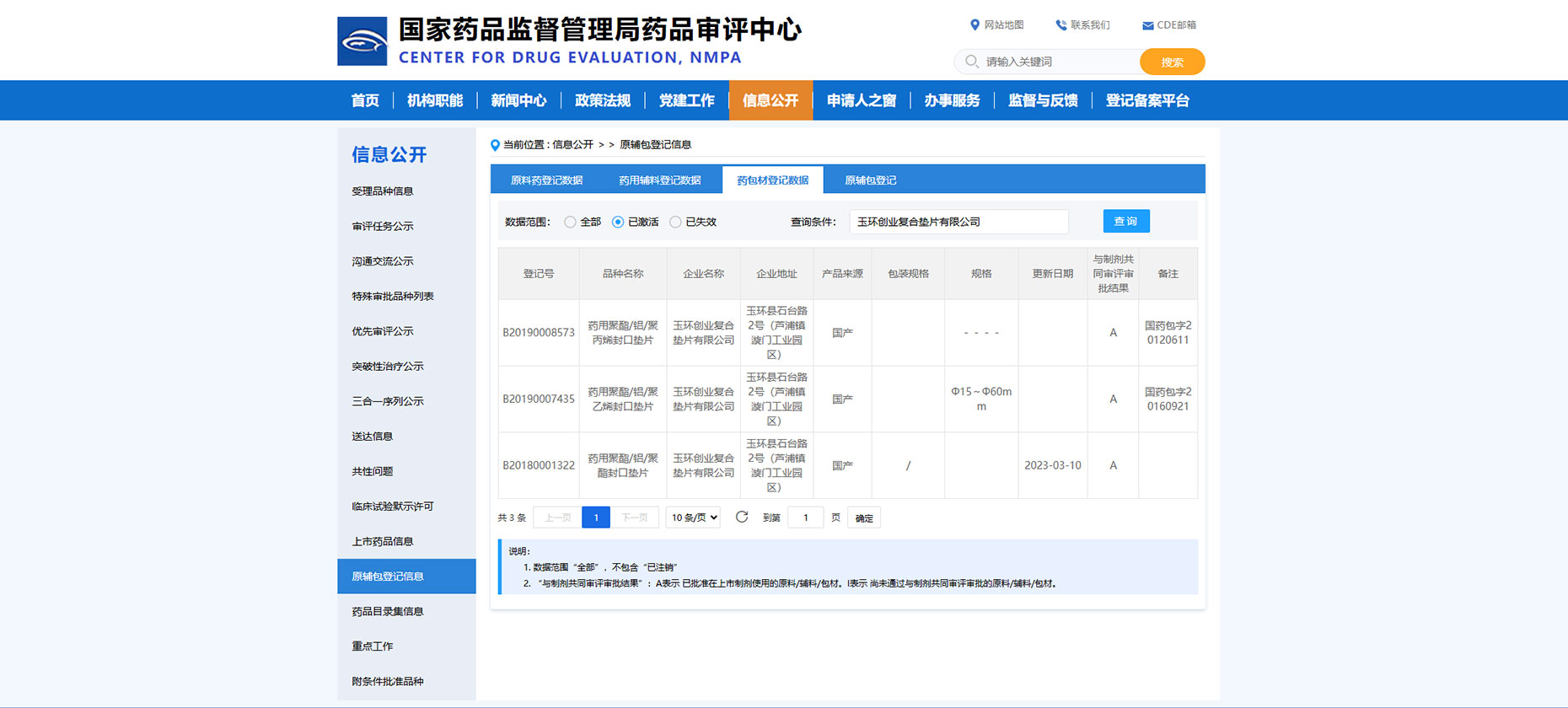The image size is (1568, 708).
Task: Click the search magnifier icon
Action: coord(972,62)
